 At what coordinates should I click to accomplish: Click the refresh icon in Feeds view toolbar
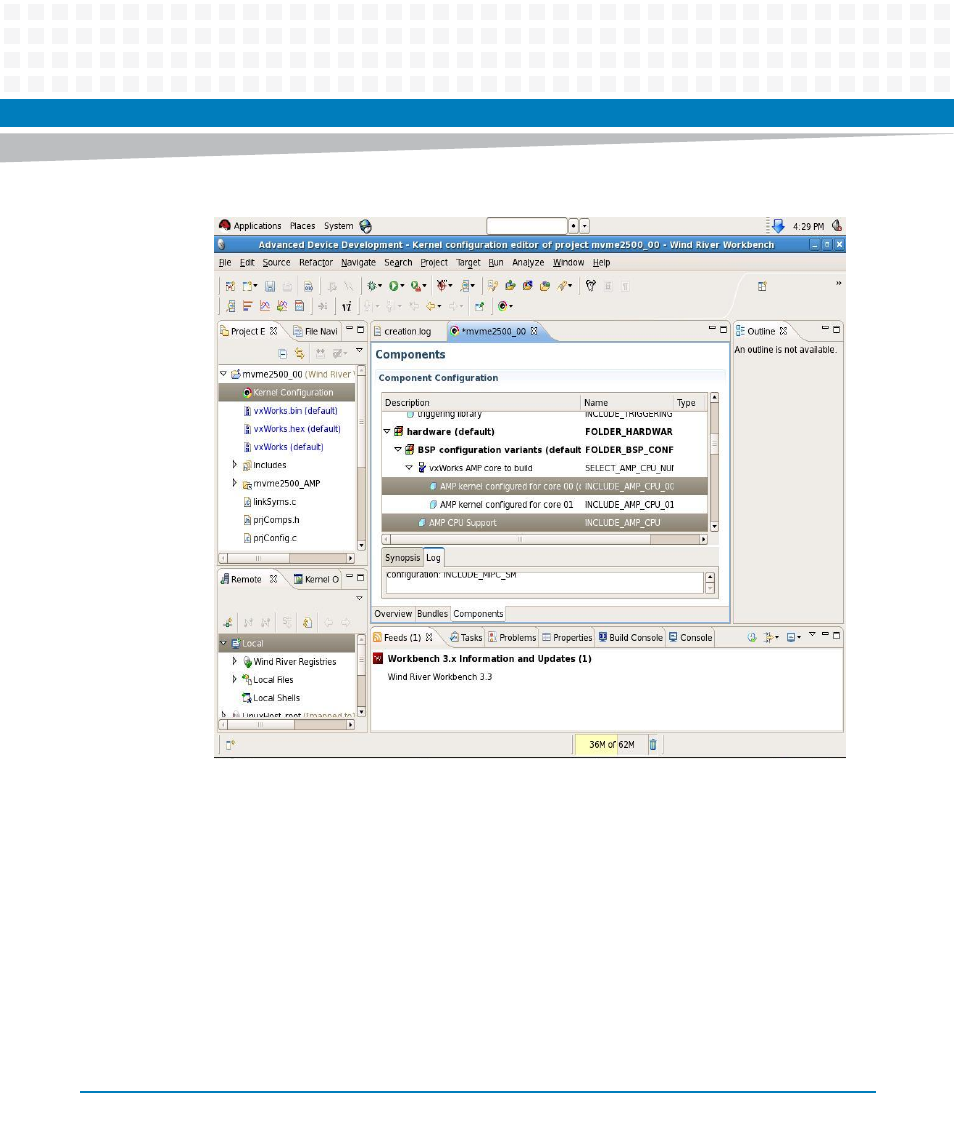coord(752,637)
